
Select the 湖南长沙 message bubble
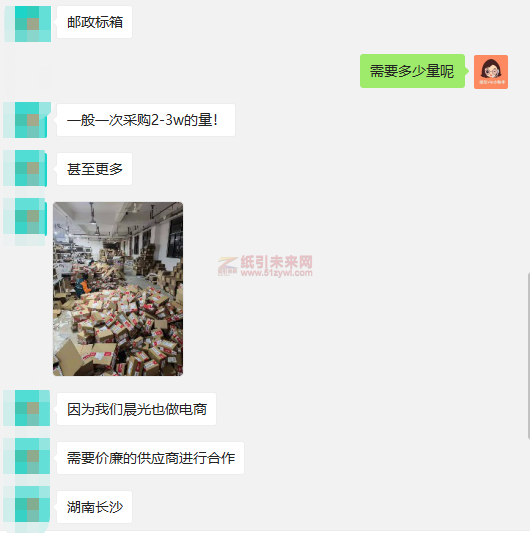(95, 507)
